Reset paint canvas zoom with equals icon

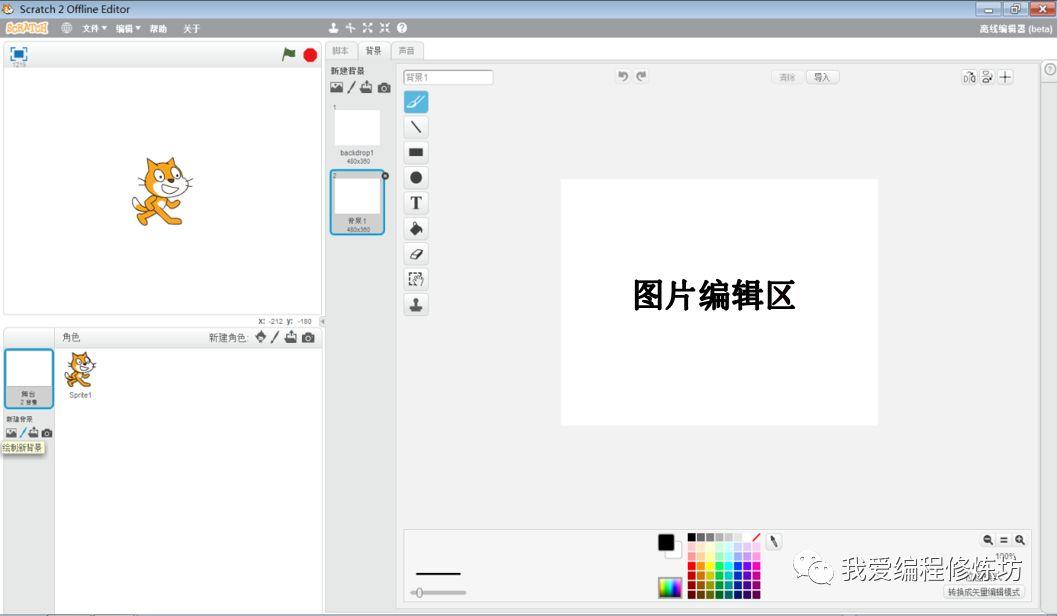[1004, 540]
